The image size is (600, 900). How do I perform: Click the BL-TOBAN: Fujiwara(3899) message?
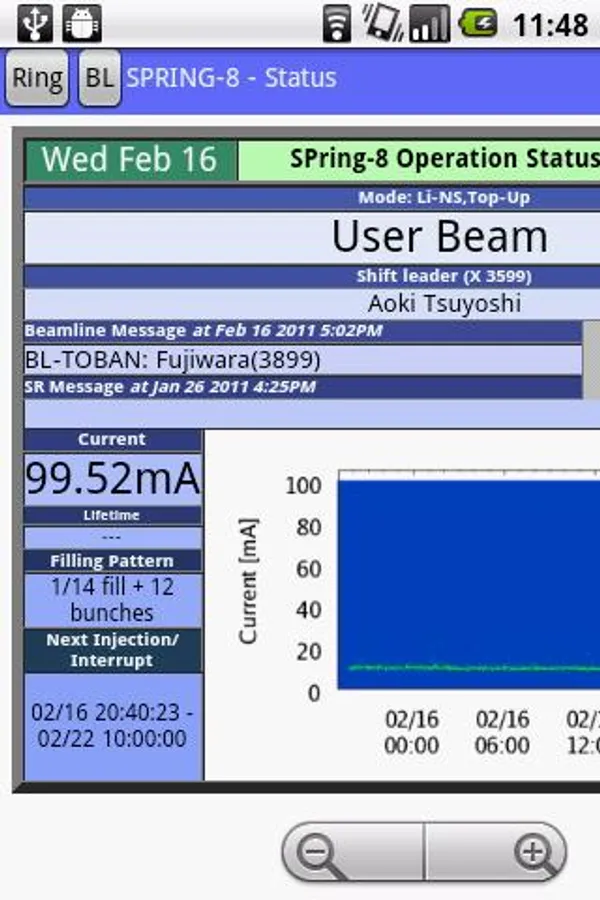[x=303, y=360]
